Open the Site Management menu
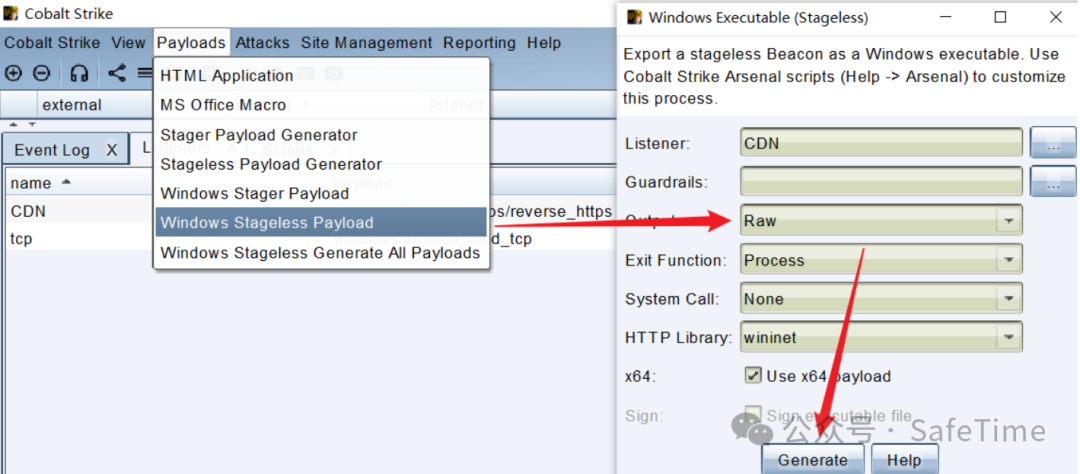1080x474 pixels. tap(366, 43)
